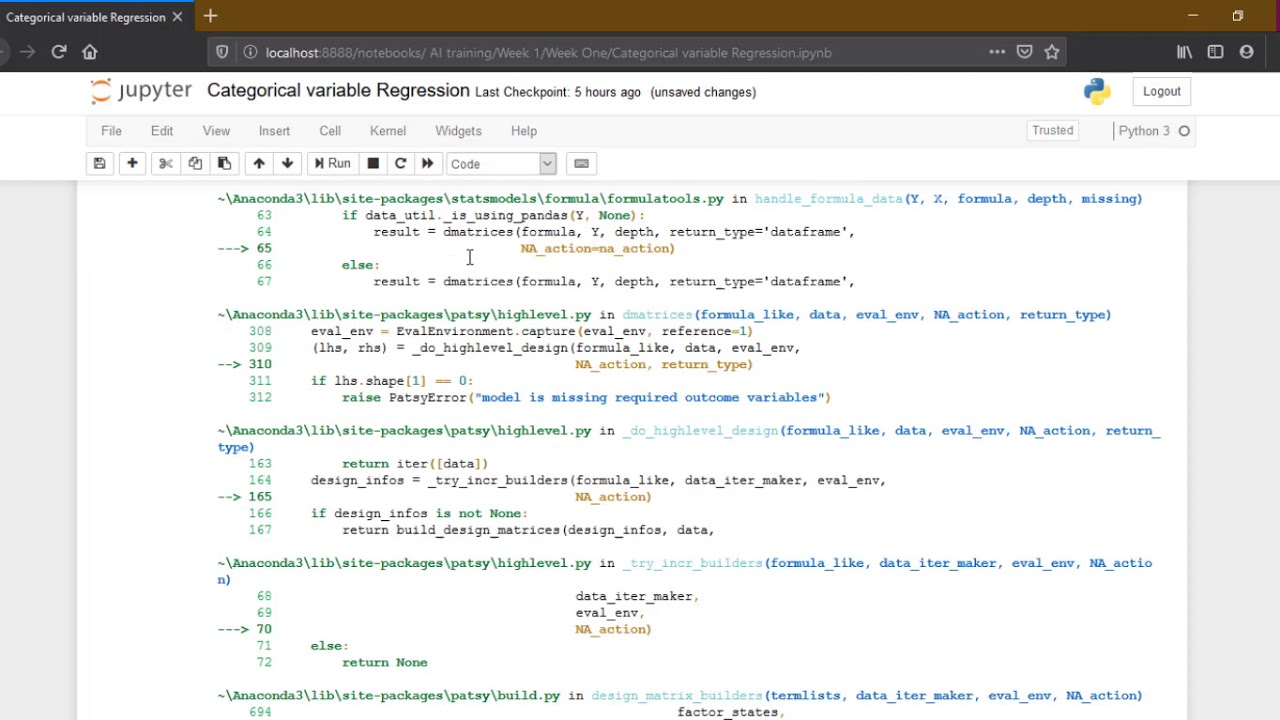
Task: Click the _try_incr_builders function name
Action: point(693,563)
